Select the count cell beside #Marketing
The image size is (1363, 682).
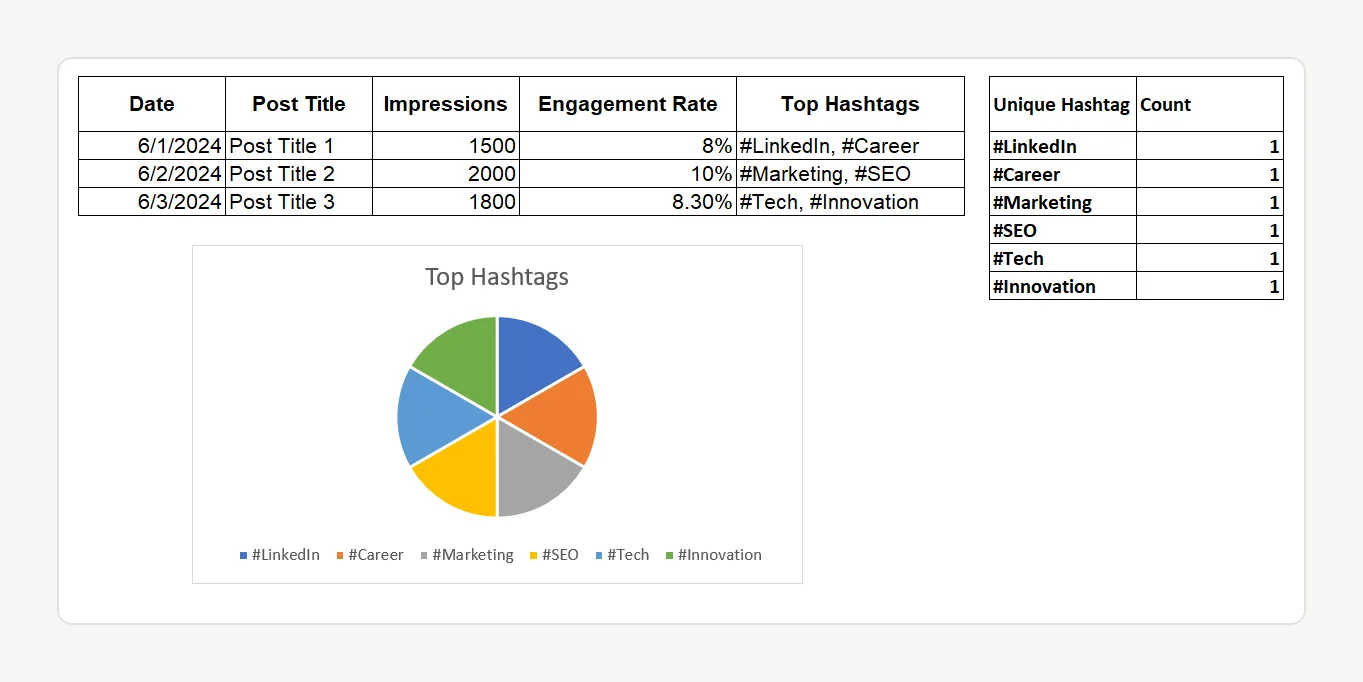point(1210,202)
